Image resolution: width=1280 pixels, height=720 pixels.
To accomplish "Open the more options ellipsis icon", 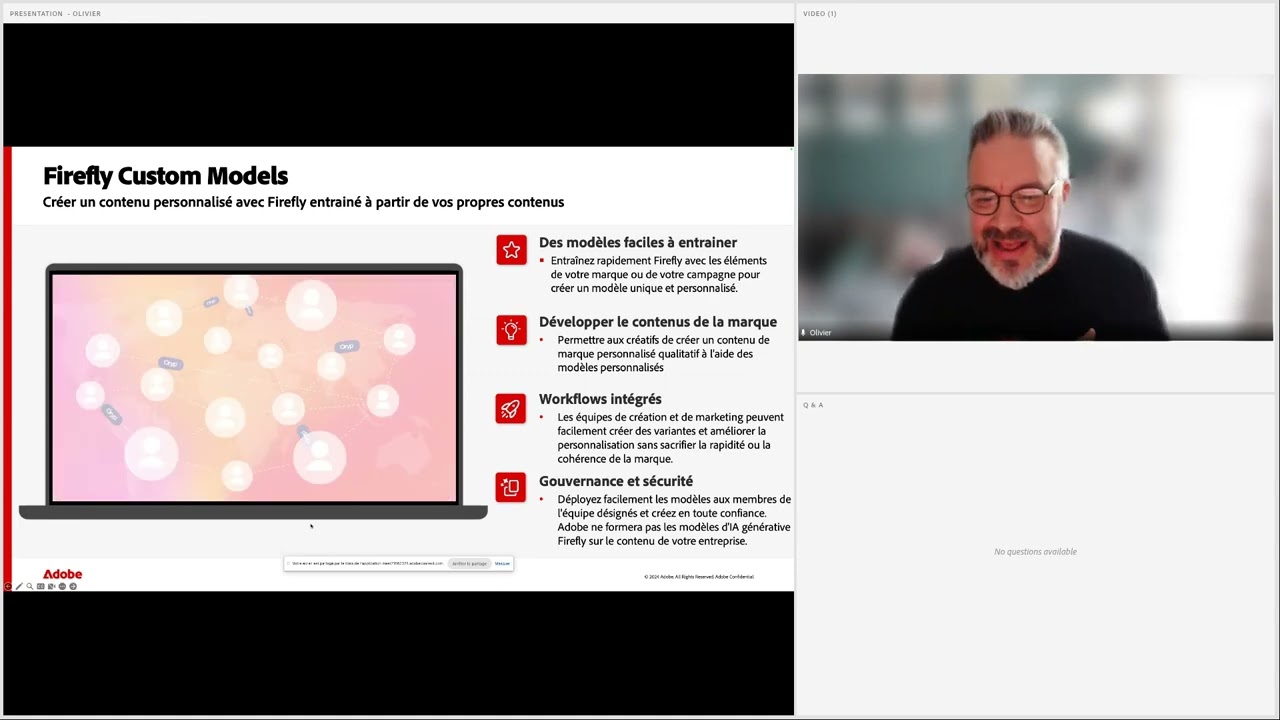I will coord(62,586).
